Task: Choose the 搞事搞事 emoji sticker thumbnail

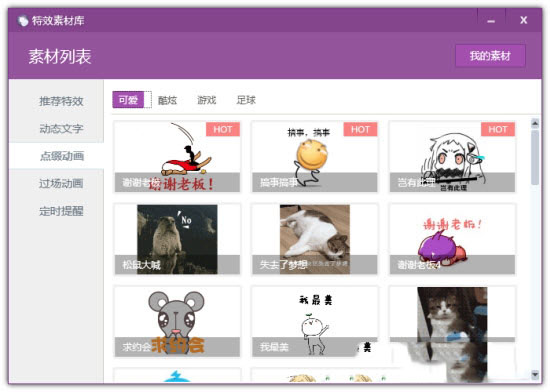Action: pos(315,157)
